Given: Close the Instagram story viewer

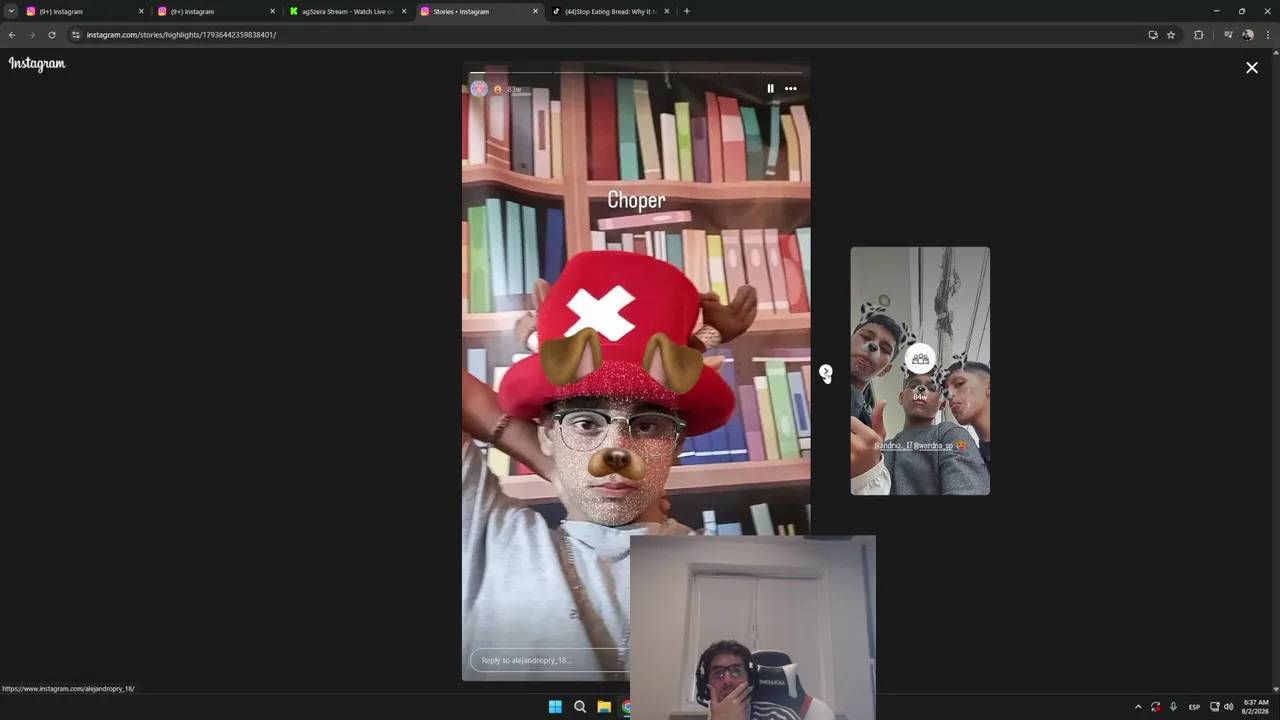Looking at the screenshot, I should [1252, 68].
